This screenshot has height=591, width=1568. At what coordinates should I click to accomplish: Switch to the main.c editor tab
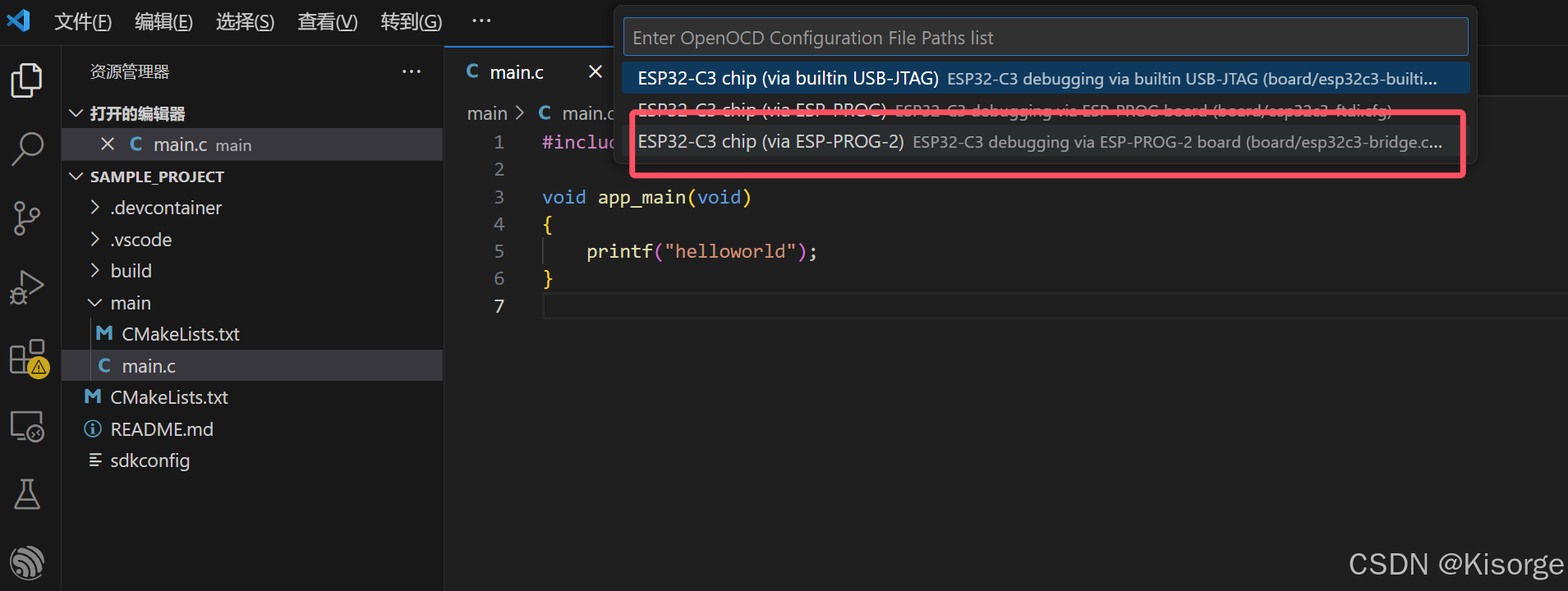[517, 72]
